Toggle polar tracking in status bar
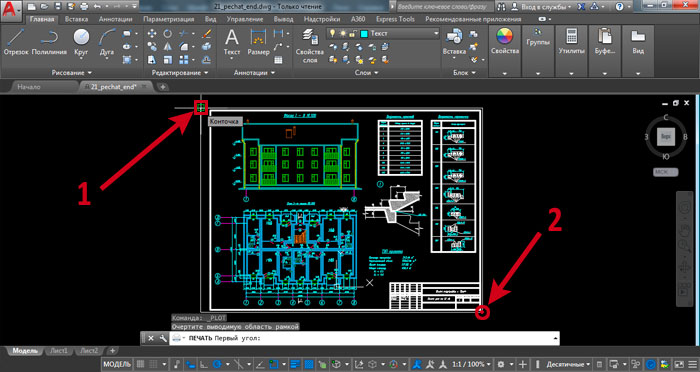This screenshot has width=700, height=372. point(217,364)
